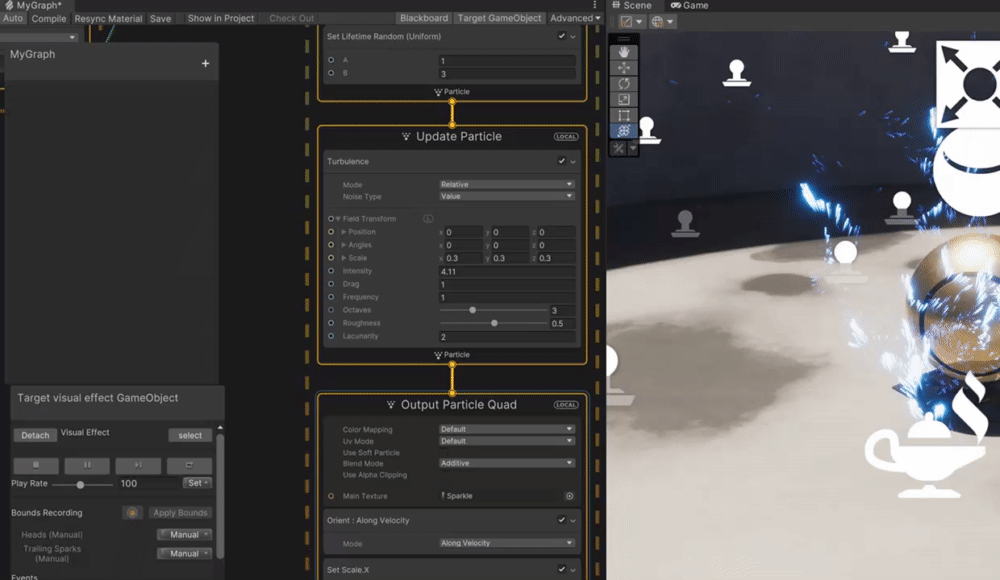Select the Move tool in Scene toolbar
This screenshot has height=580, width=1000.
625,68
